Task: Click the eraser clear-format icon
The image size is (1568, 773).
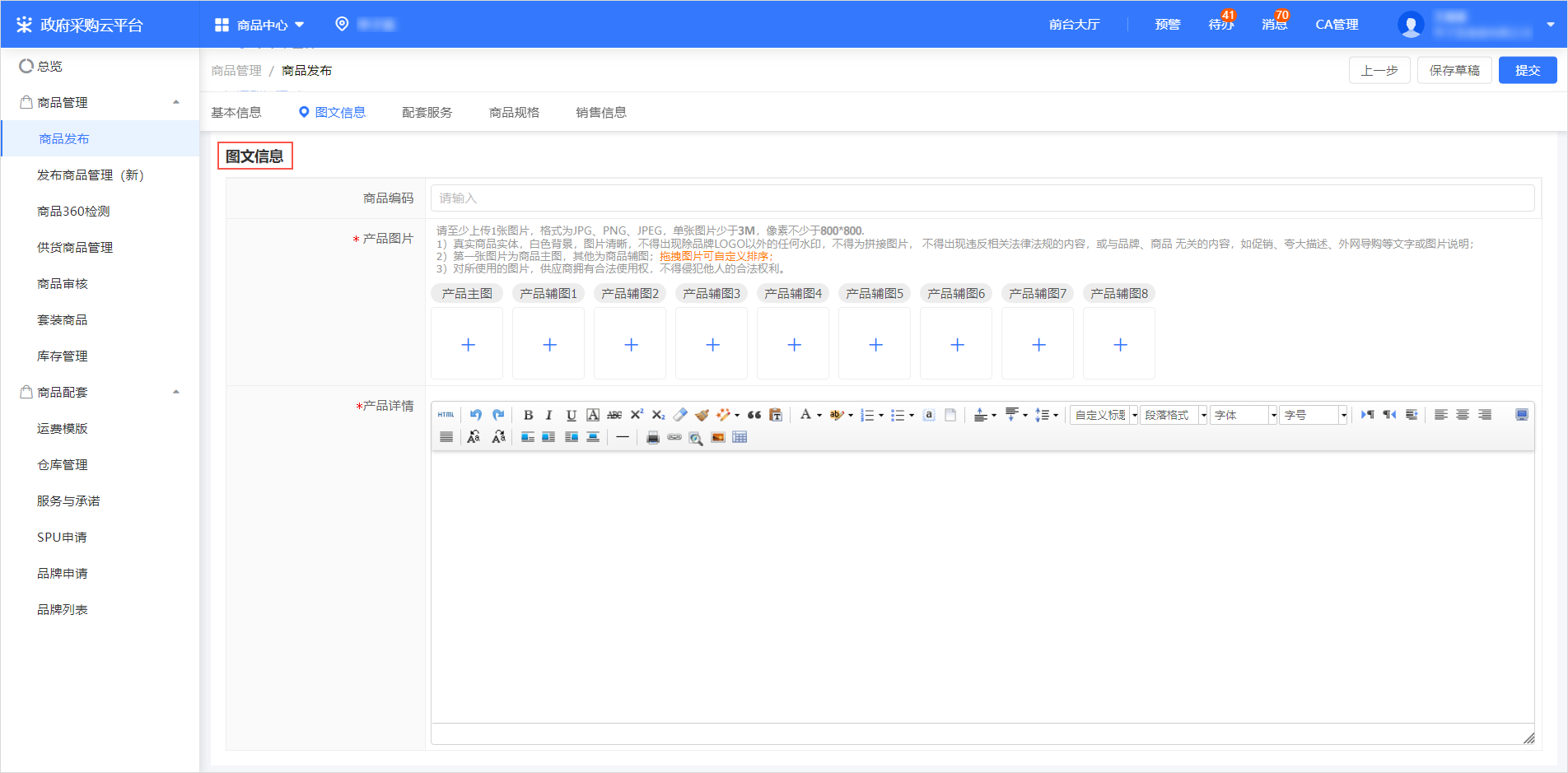Action: pos(680,415)
